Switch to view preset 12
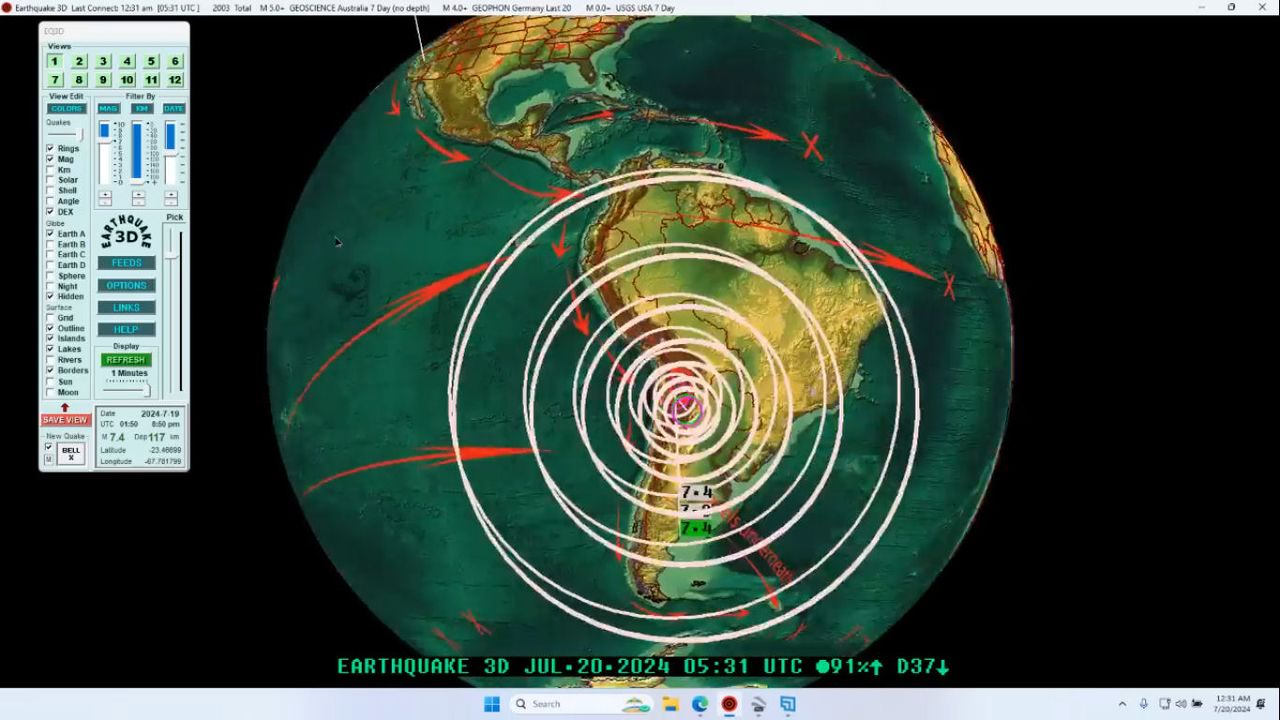This screenshot has width=1280, height=720. pyautogui.click(x=175, y=80)
